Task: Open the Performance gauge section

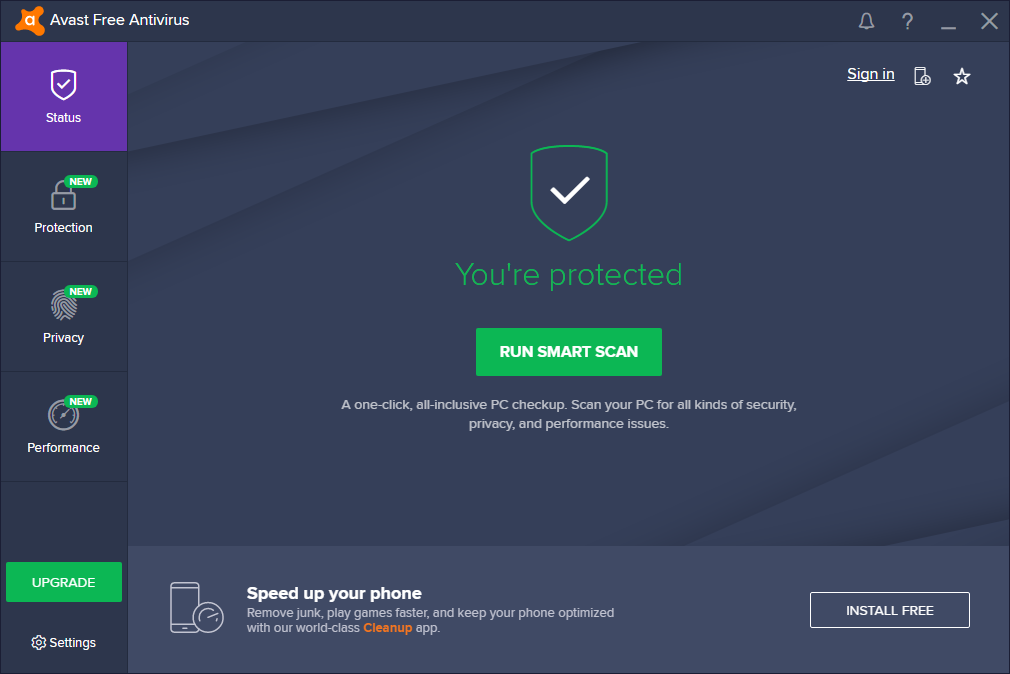Action: [64, 427]
